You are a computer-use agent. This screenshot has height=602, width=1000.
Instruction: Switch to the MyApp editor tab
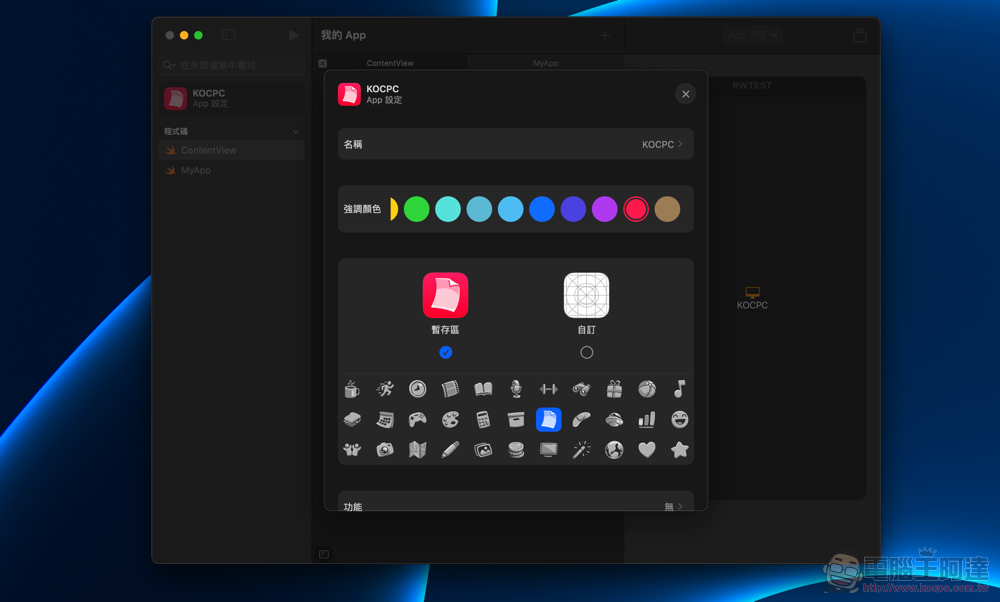click(545, 63)
